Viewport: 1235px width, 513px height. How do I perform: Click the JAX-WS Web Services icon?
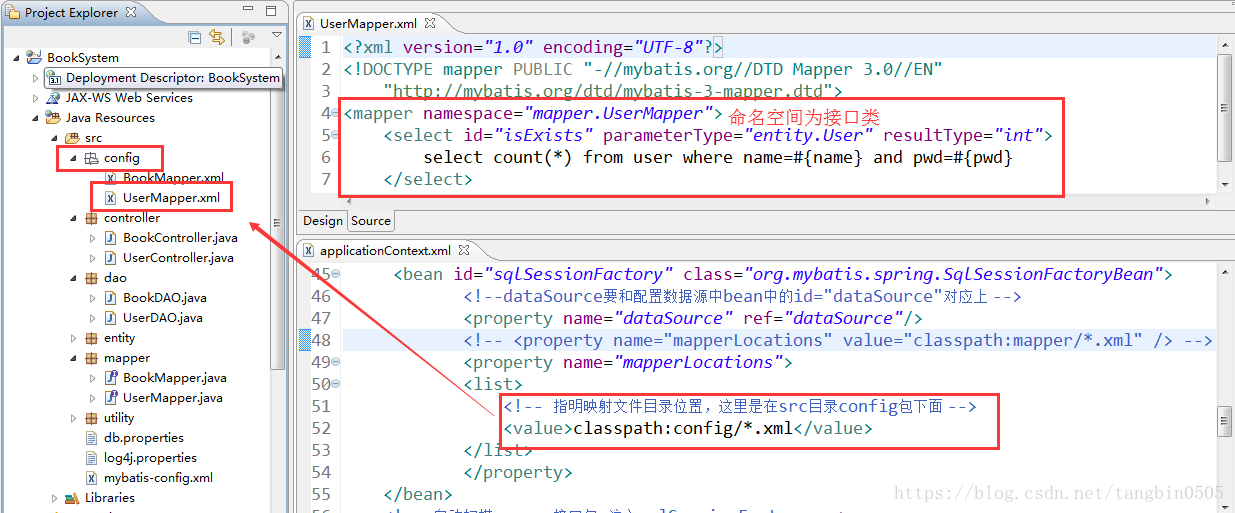[x=54, y=98]
